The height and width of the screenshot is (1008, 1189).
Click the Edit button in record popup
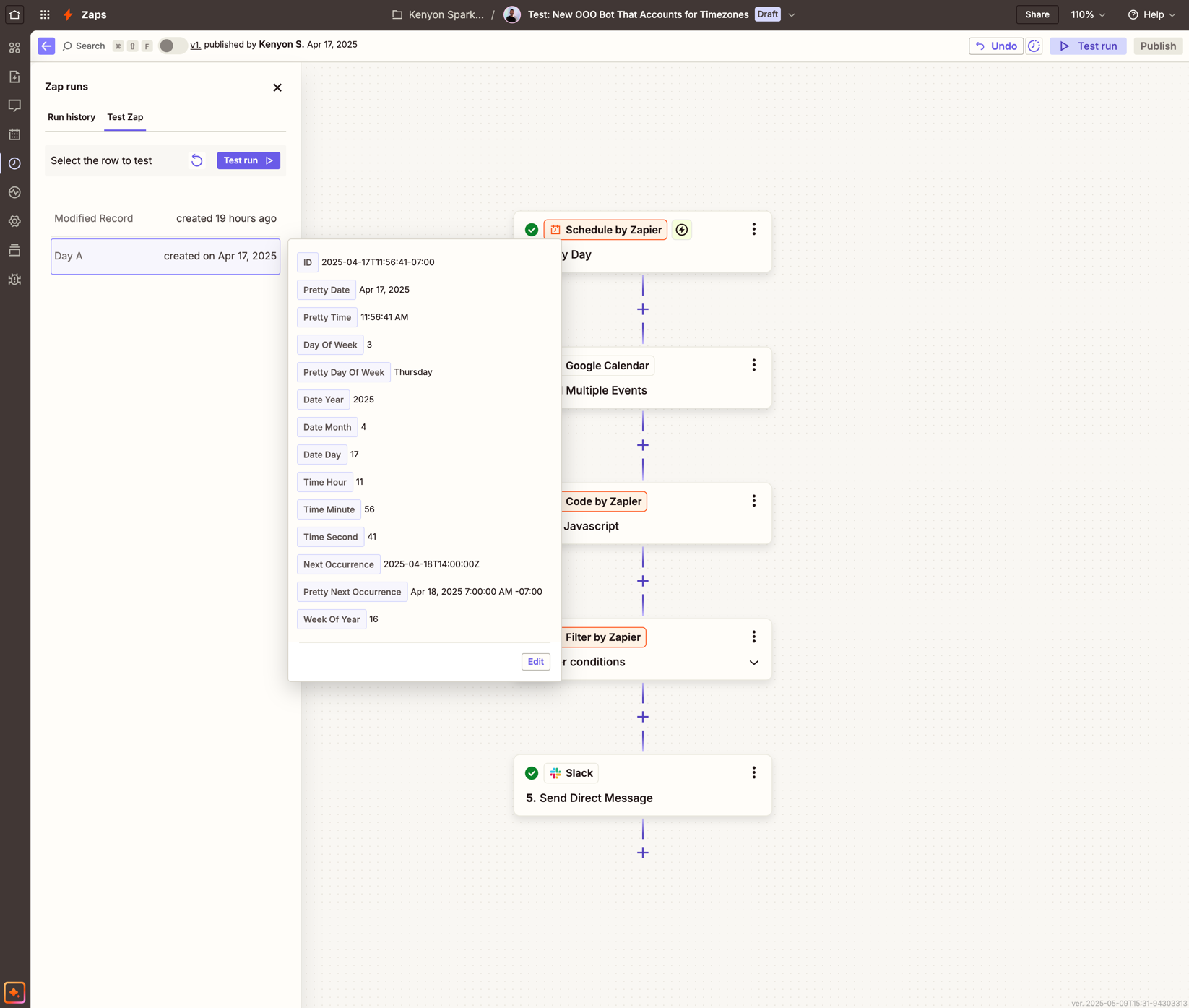[535, 661]
